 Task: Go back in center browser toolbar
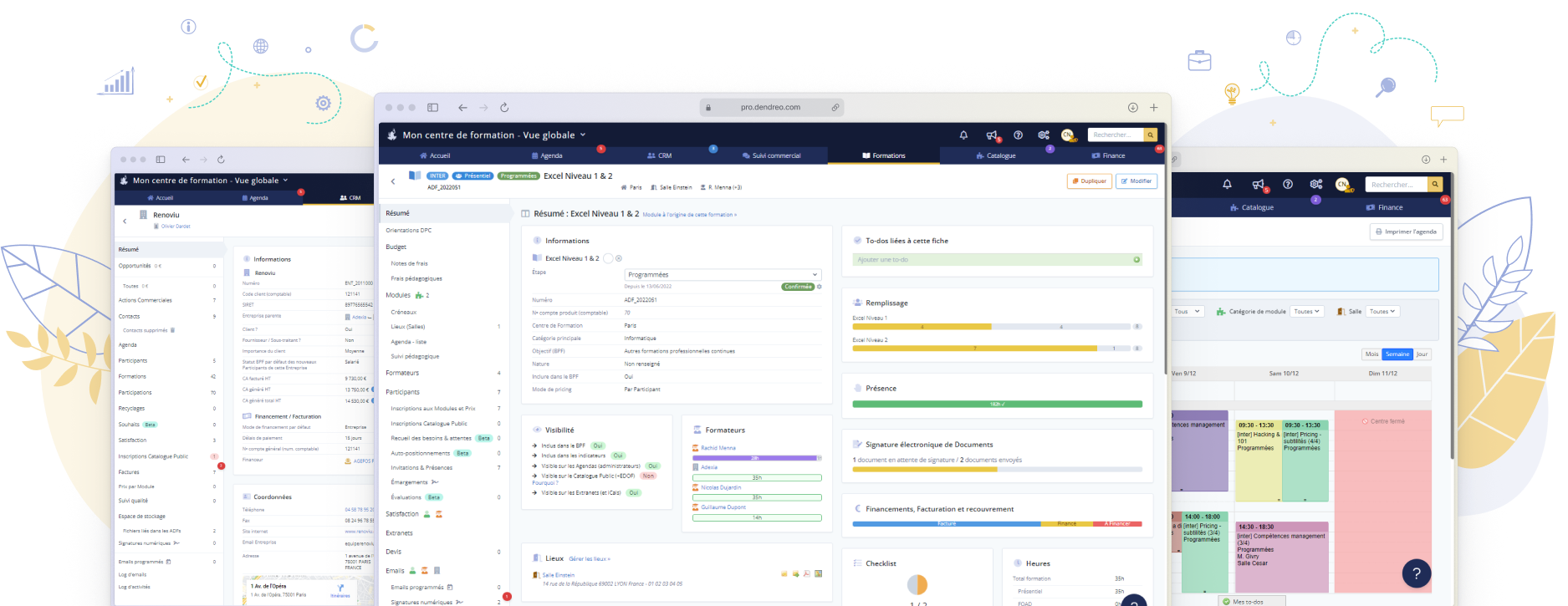coord(462,107)
